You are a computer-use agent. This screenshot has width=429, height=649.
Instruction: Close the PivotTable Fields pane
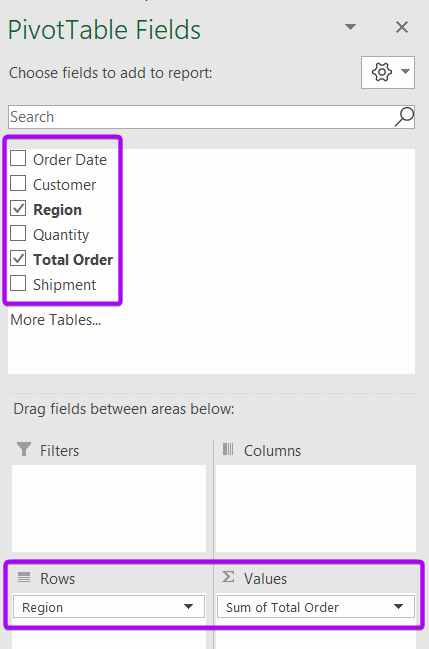pos(402,27)
